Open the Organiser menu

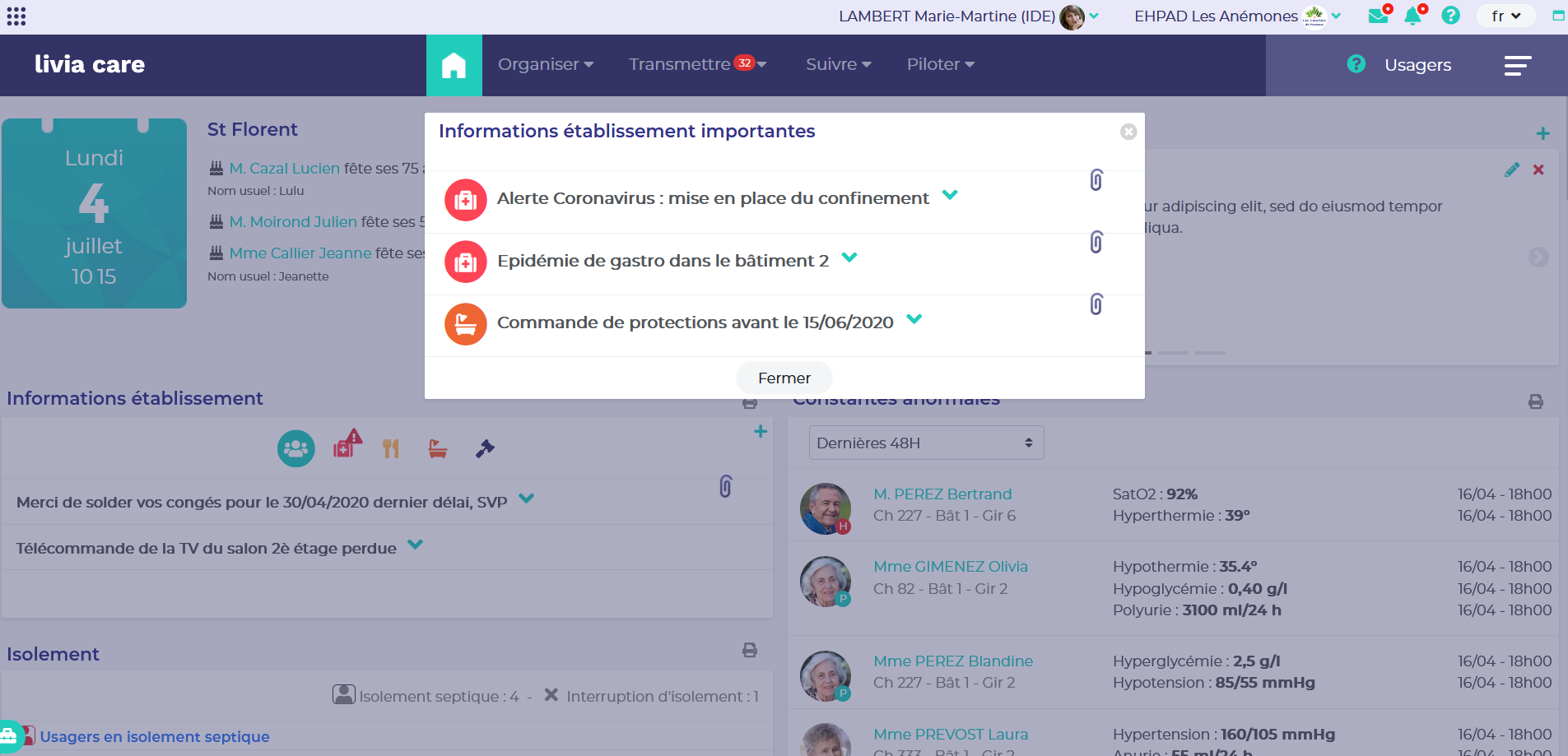click(545, 64)
